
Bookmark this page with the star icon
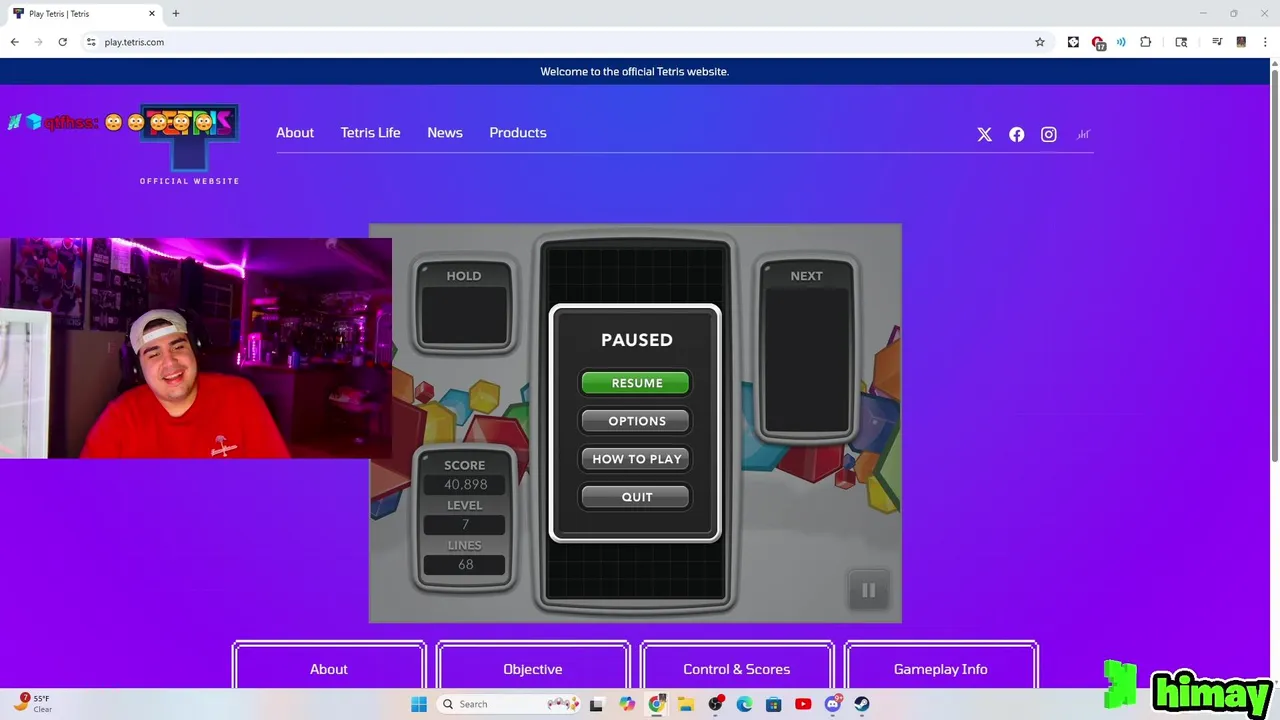click(1040, 42)
